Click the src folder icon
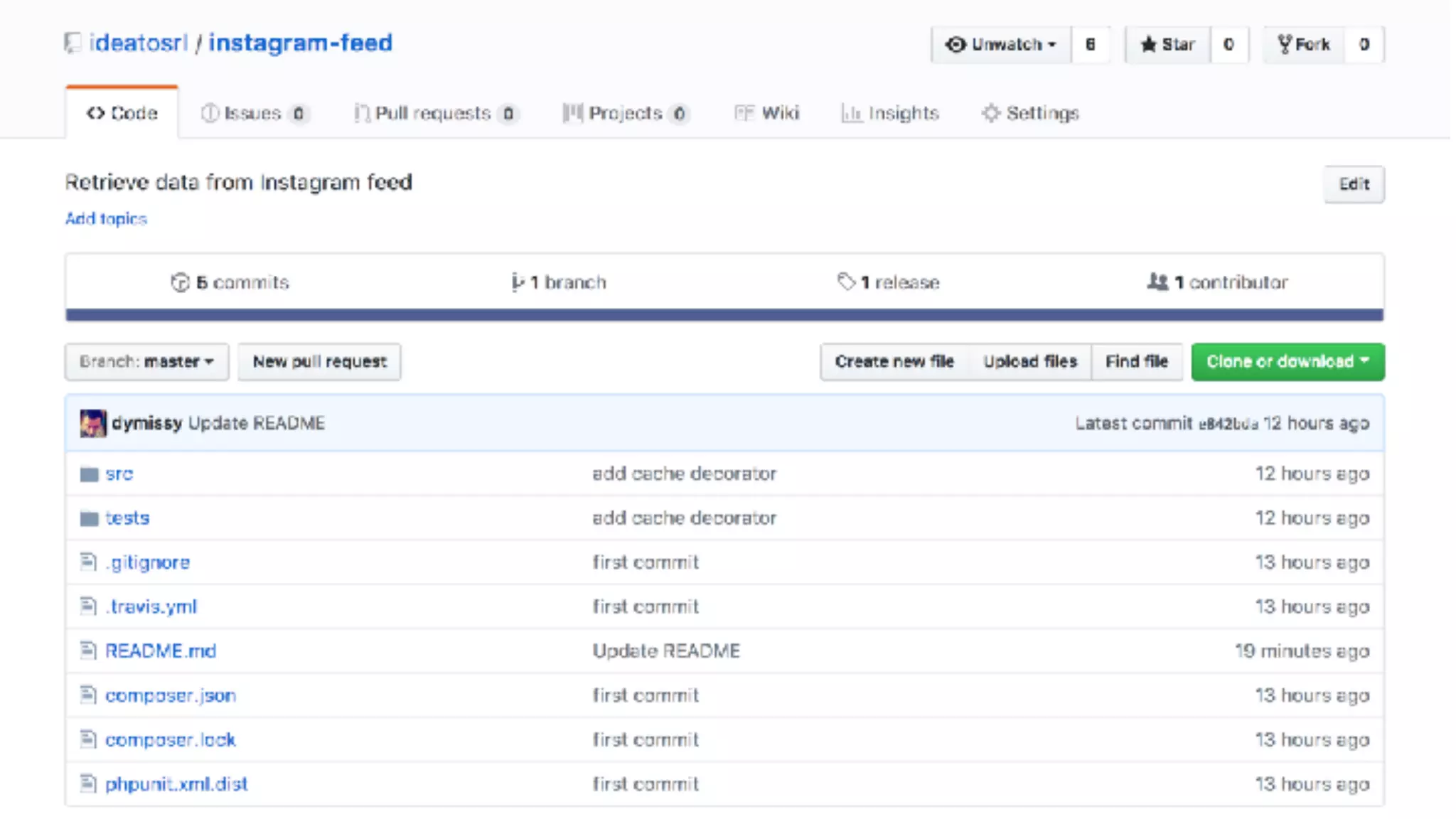 (89, 474)
